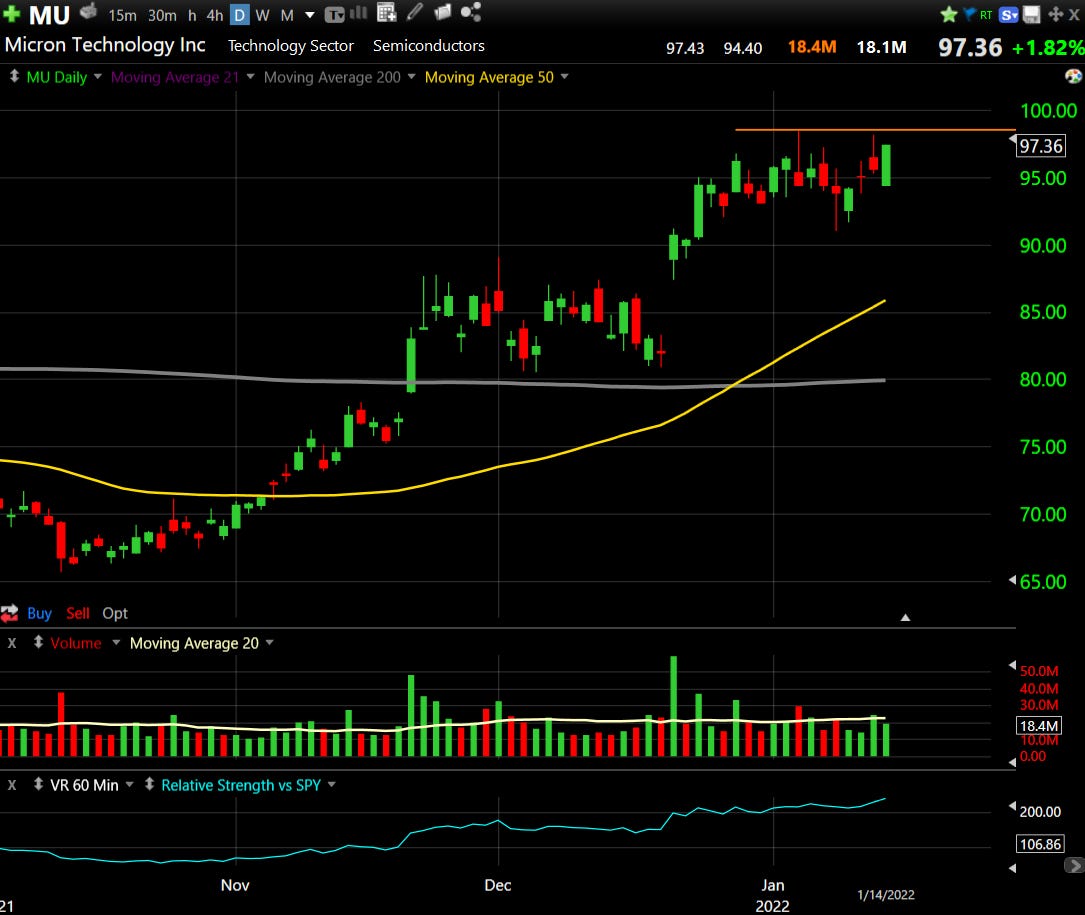Click the floppy disk save icon

pos(1032,14)
